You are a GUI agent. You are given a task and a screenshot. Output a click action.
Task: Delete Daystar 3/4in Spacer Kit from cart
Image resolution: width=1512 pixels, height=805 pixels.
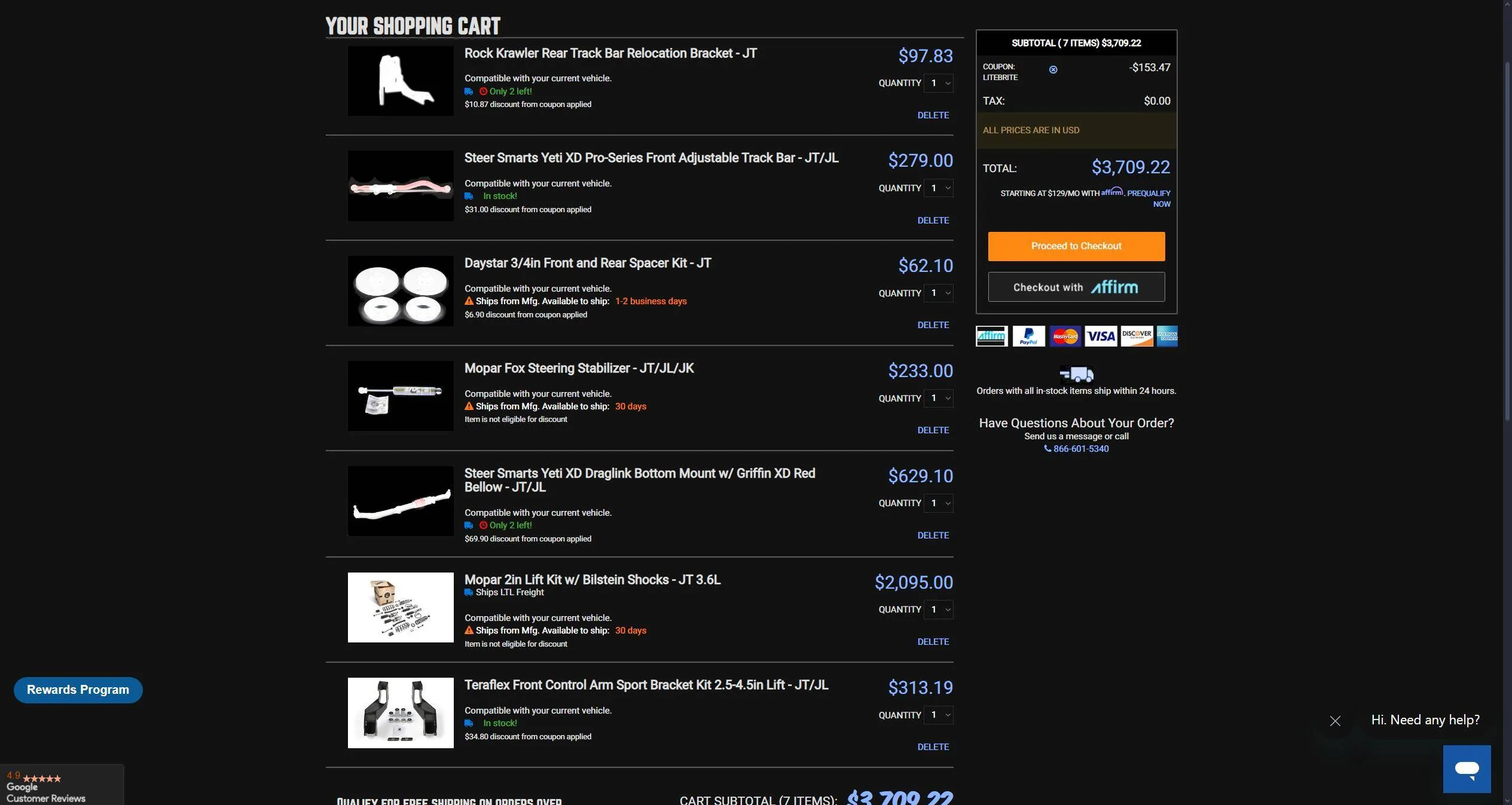(x=933, y=325)
